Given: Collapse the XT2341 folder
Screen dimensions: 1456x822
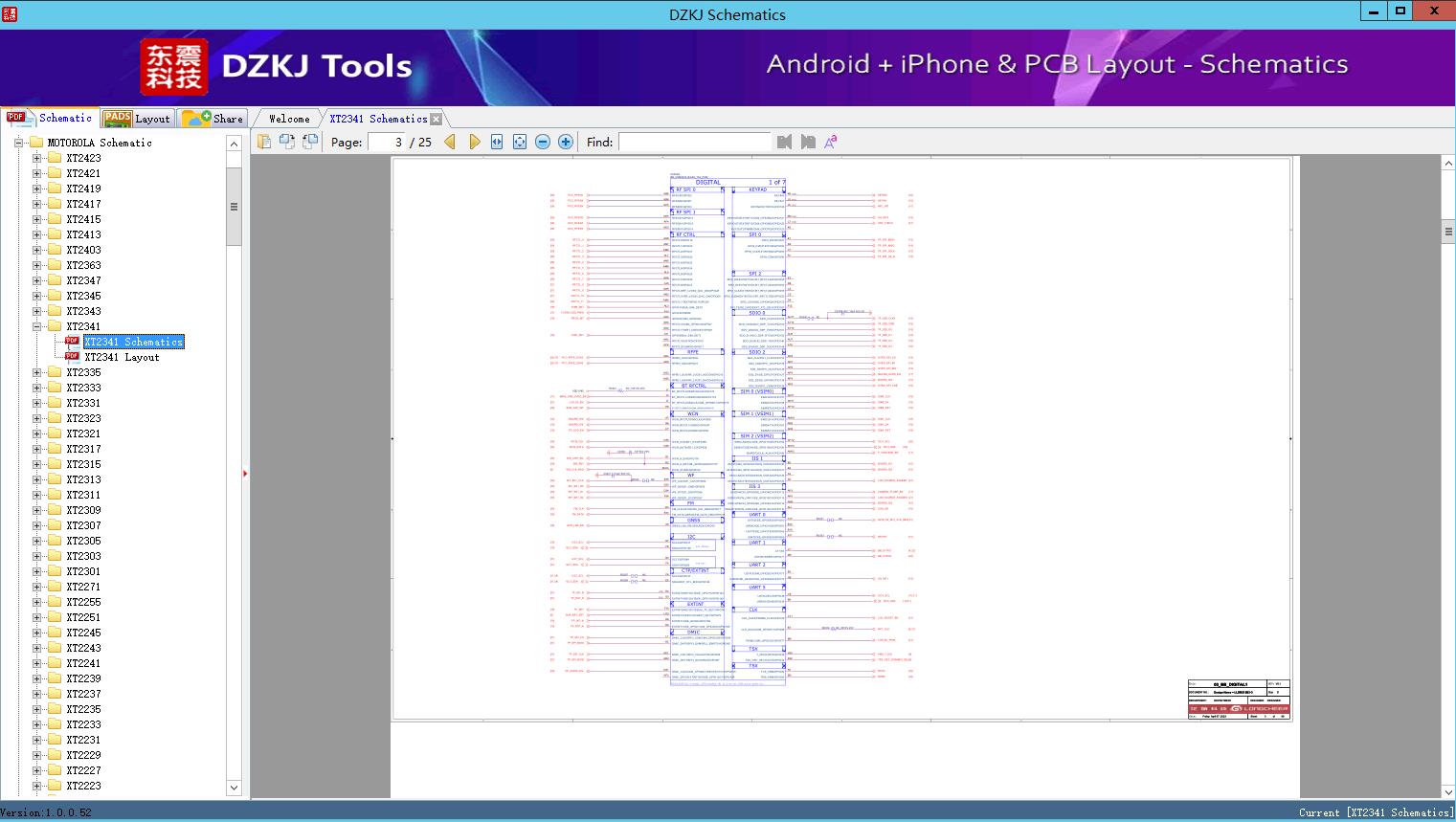Looking at the screenshot, I should (36, 326).
